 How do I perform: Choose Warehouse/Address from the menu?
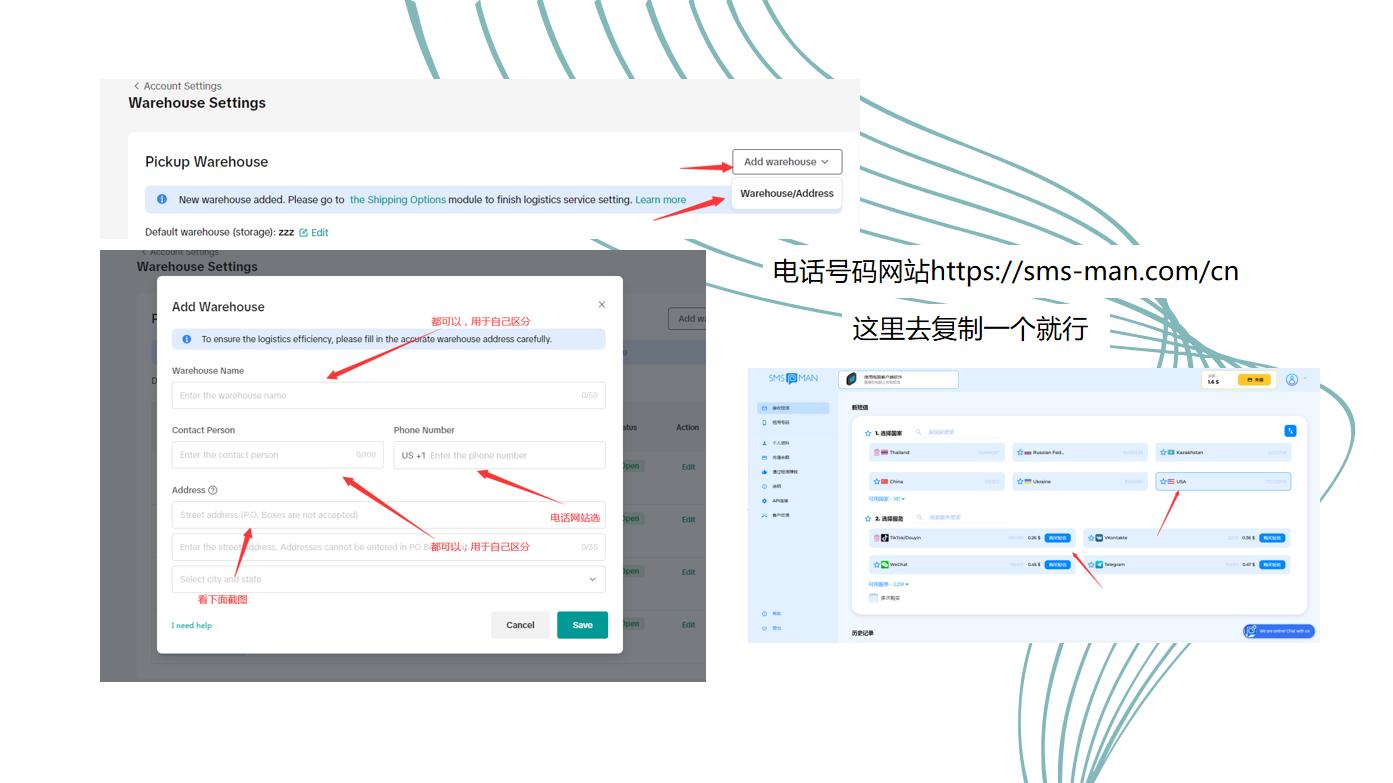[787, 193]
